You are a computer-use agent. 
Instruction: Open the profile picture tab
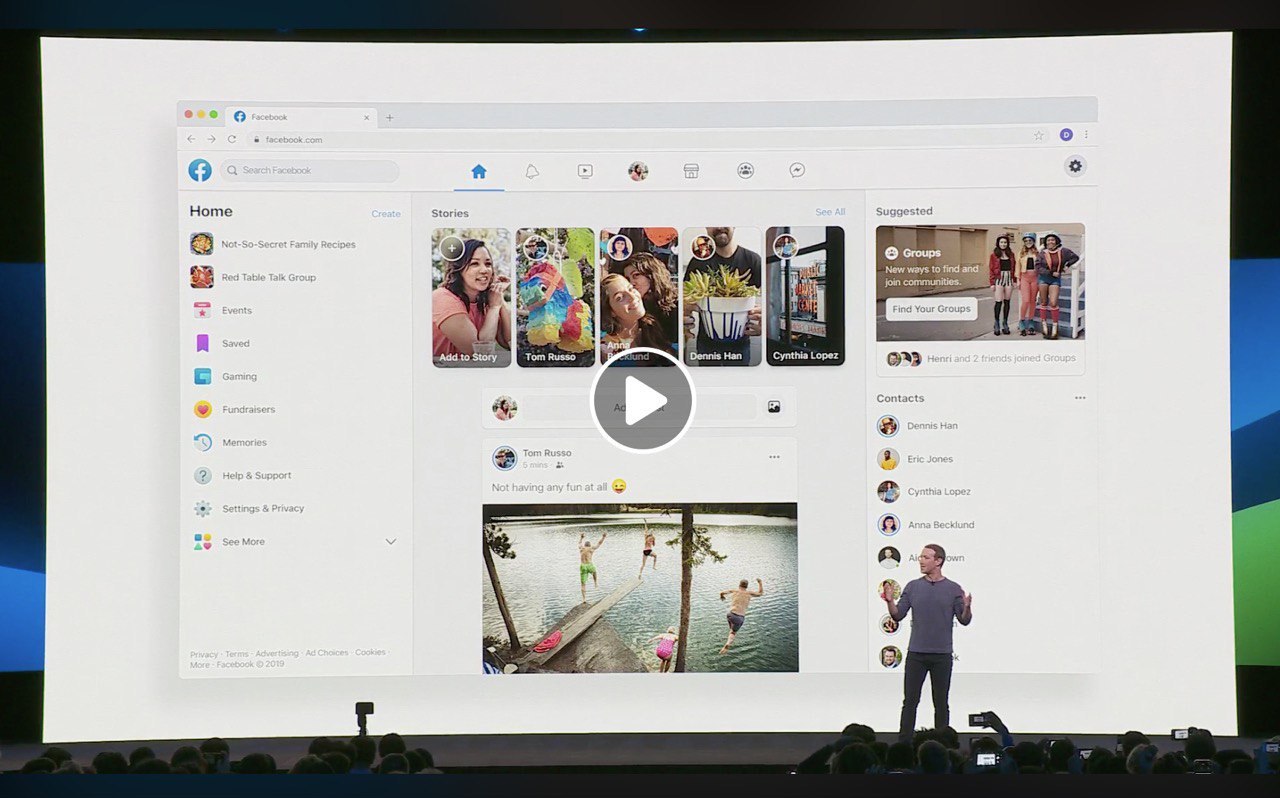638,171
